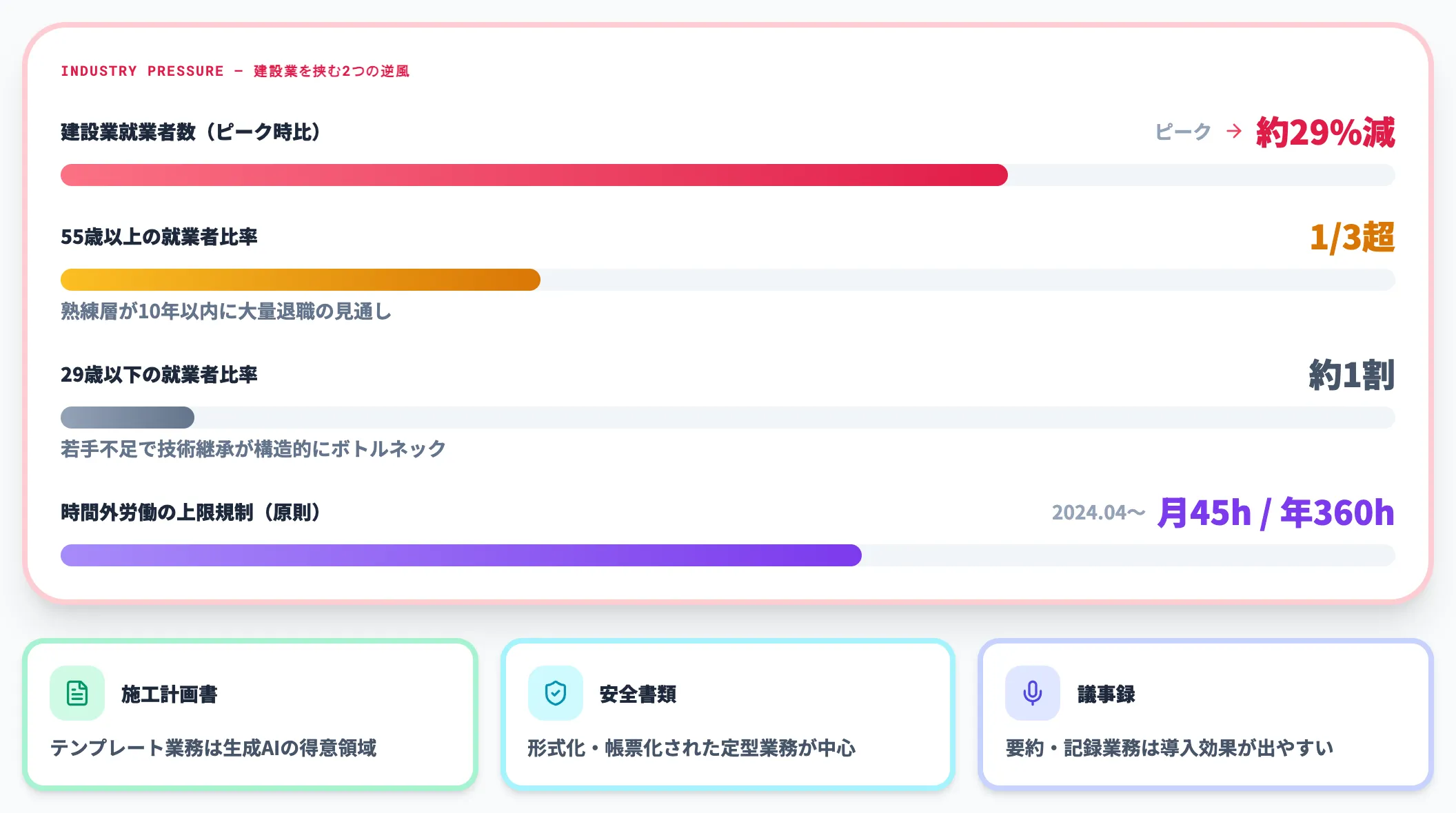Click the text 要約・記録業務は導入効果が出やすい
Image resolution: width=1456 pixels, height=813 pixels.
1169,748
